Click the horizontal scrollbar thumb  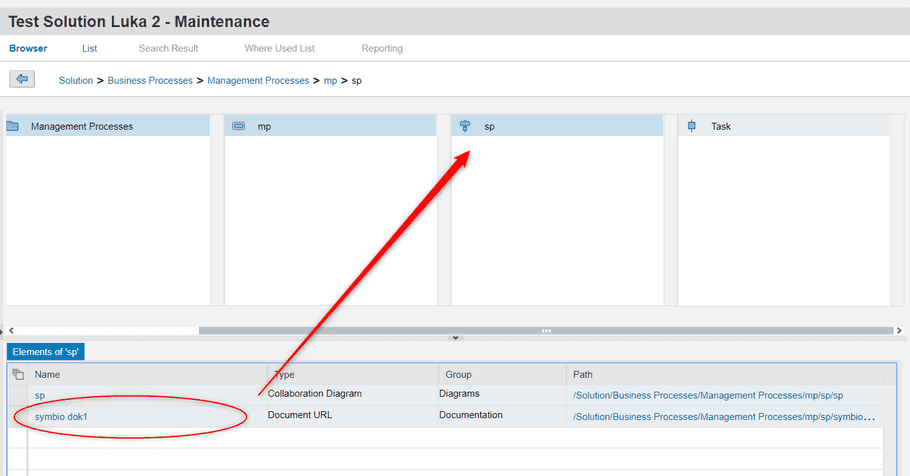(546, 330)
